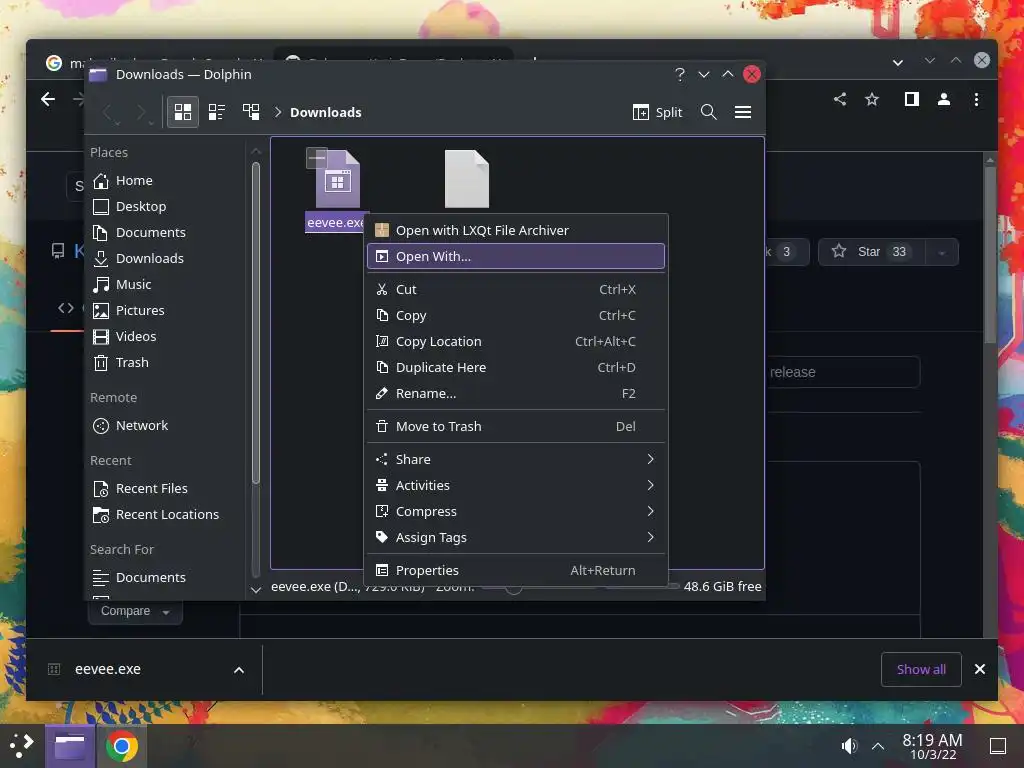
Task: Click the down chevron below the Places panel
Action: coord(256,590)
